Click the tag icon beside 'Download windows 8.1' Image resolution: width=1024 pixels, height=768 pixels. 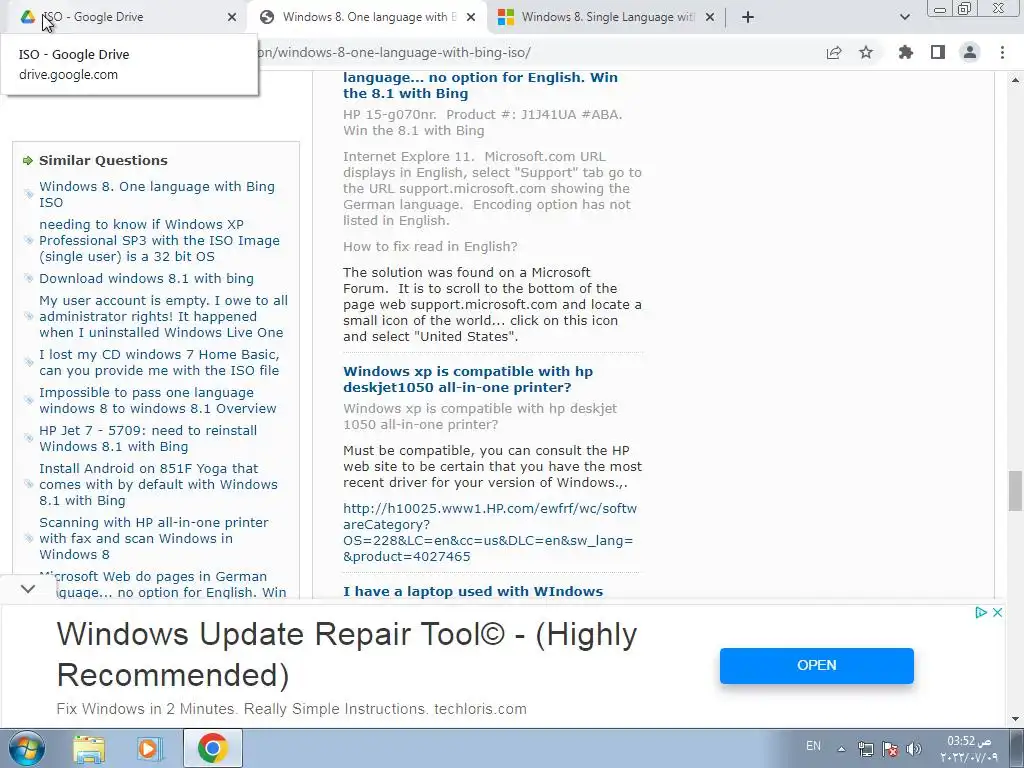point(28,278)
